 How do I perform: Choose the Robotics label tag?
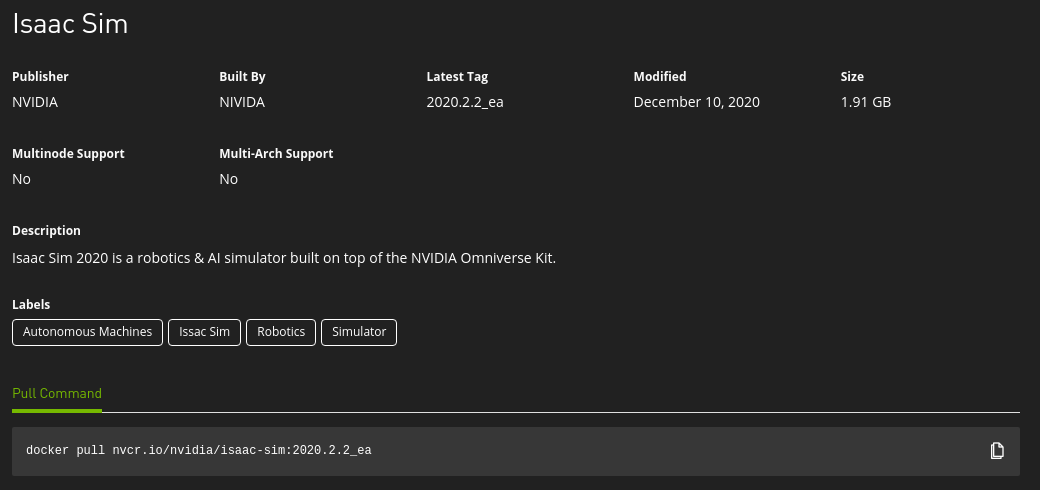tap(281, 332)
